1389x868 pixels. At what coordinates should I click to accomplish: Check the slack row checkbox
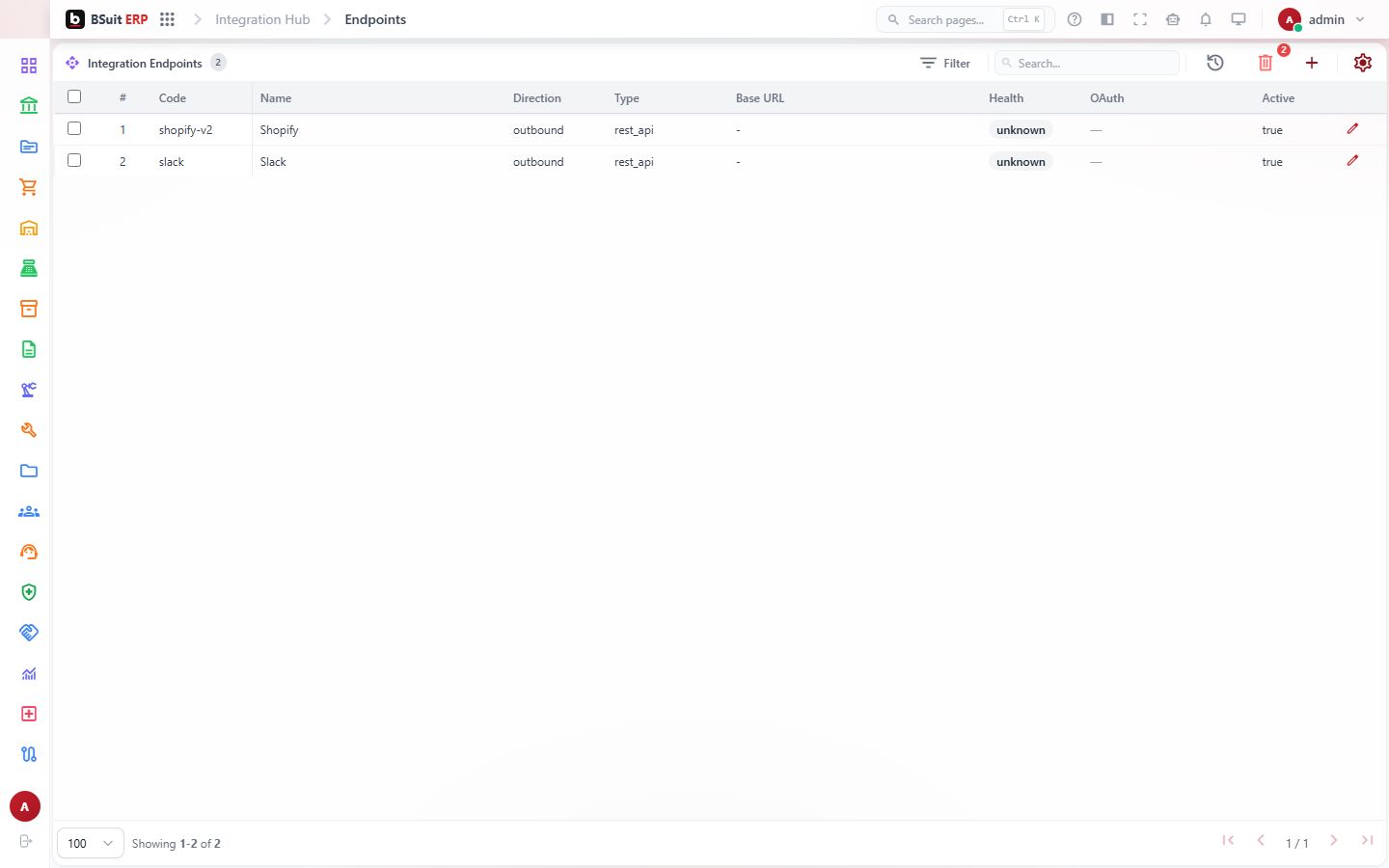click(x=74, y=160)
